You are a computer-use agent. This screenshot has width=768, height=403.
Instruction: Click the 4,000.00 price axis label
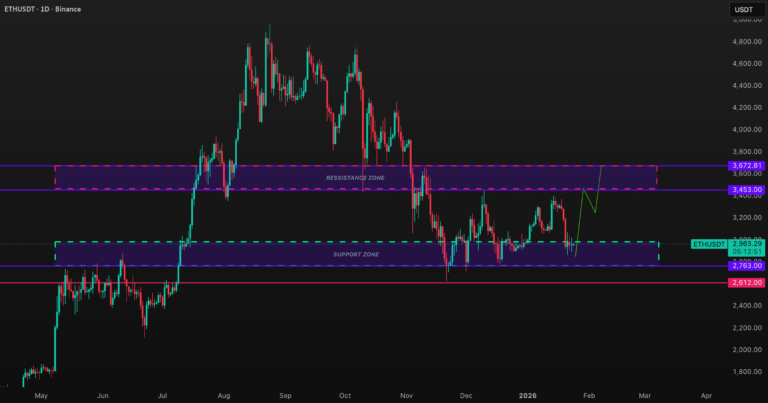[747, 130]
